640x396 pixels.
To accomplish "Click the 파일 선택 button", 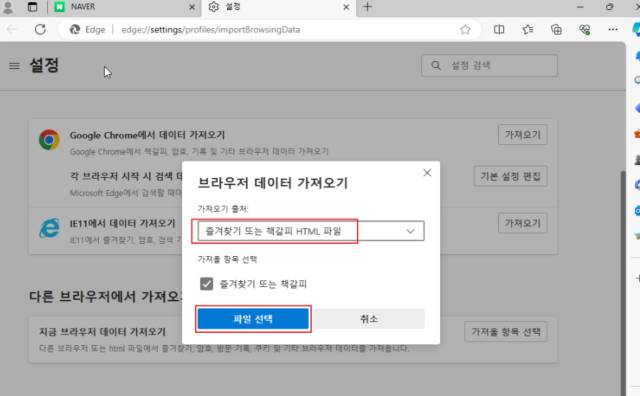I will click(253, 319).
